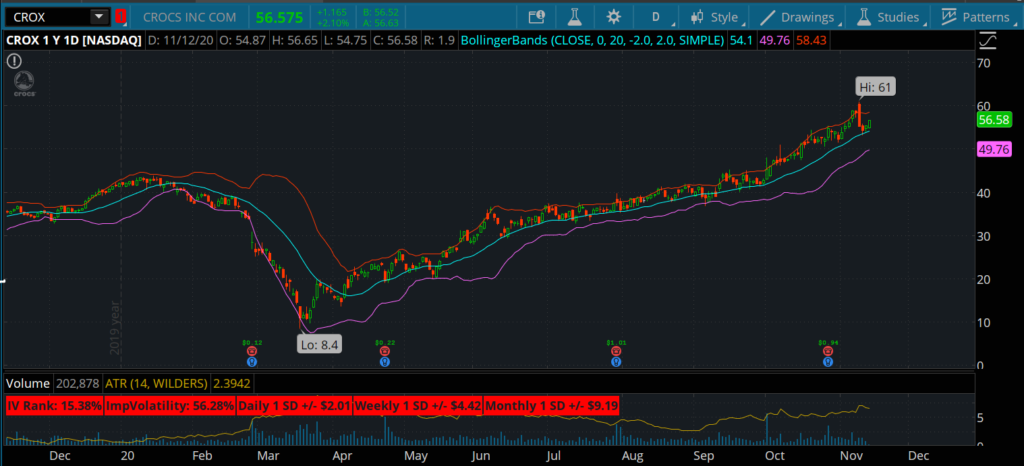This screenshot has height=466, width=1024.
Task: Open the Patterns menu
Action: (978, 17)
